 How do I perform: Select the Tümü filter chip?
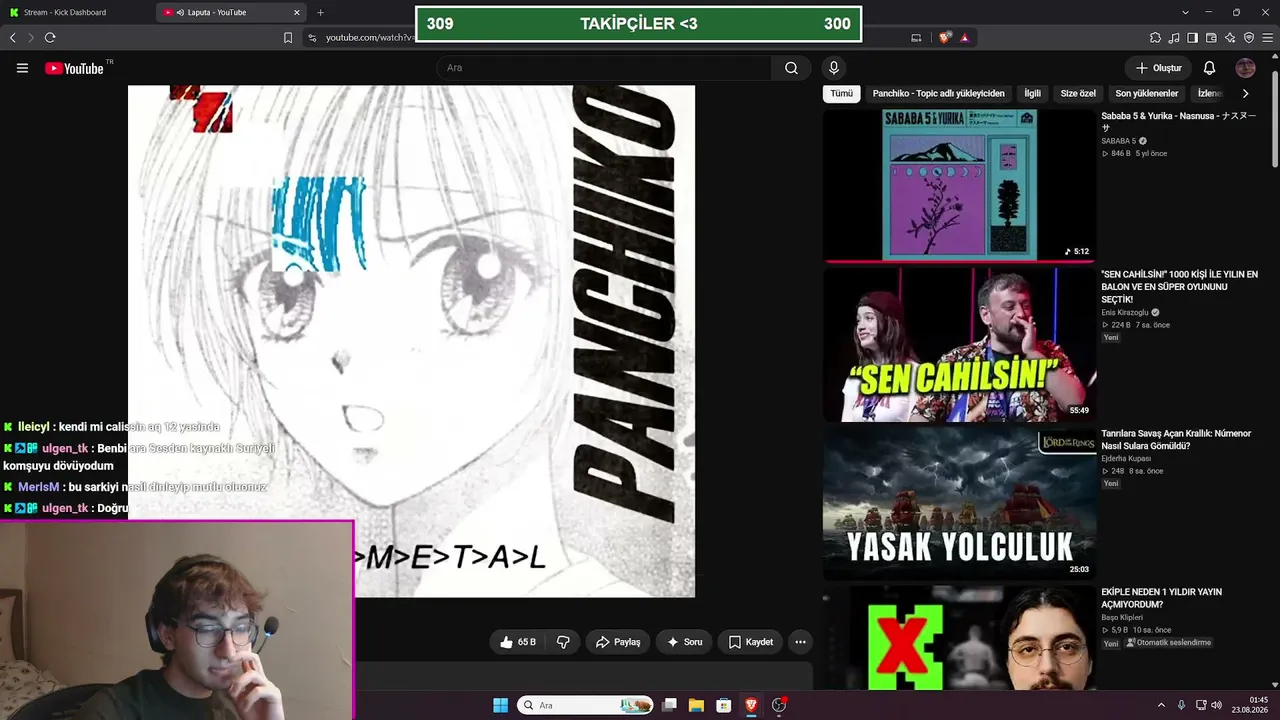[x=842, y=93]
